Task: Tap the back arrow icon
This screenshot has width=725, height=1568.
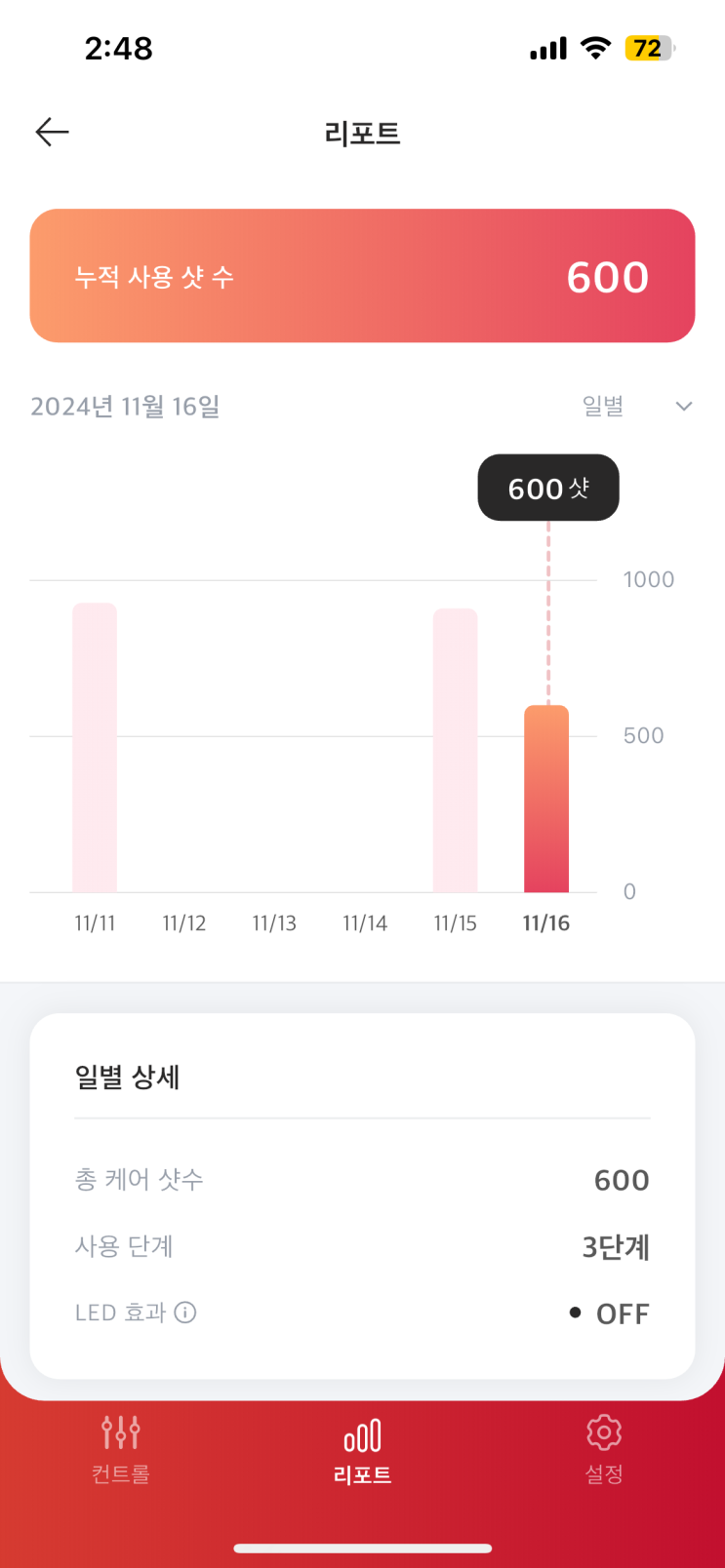Action: 53,132
